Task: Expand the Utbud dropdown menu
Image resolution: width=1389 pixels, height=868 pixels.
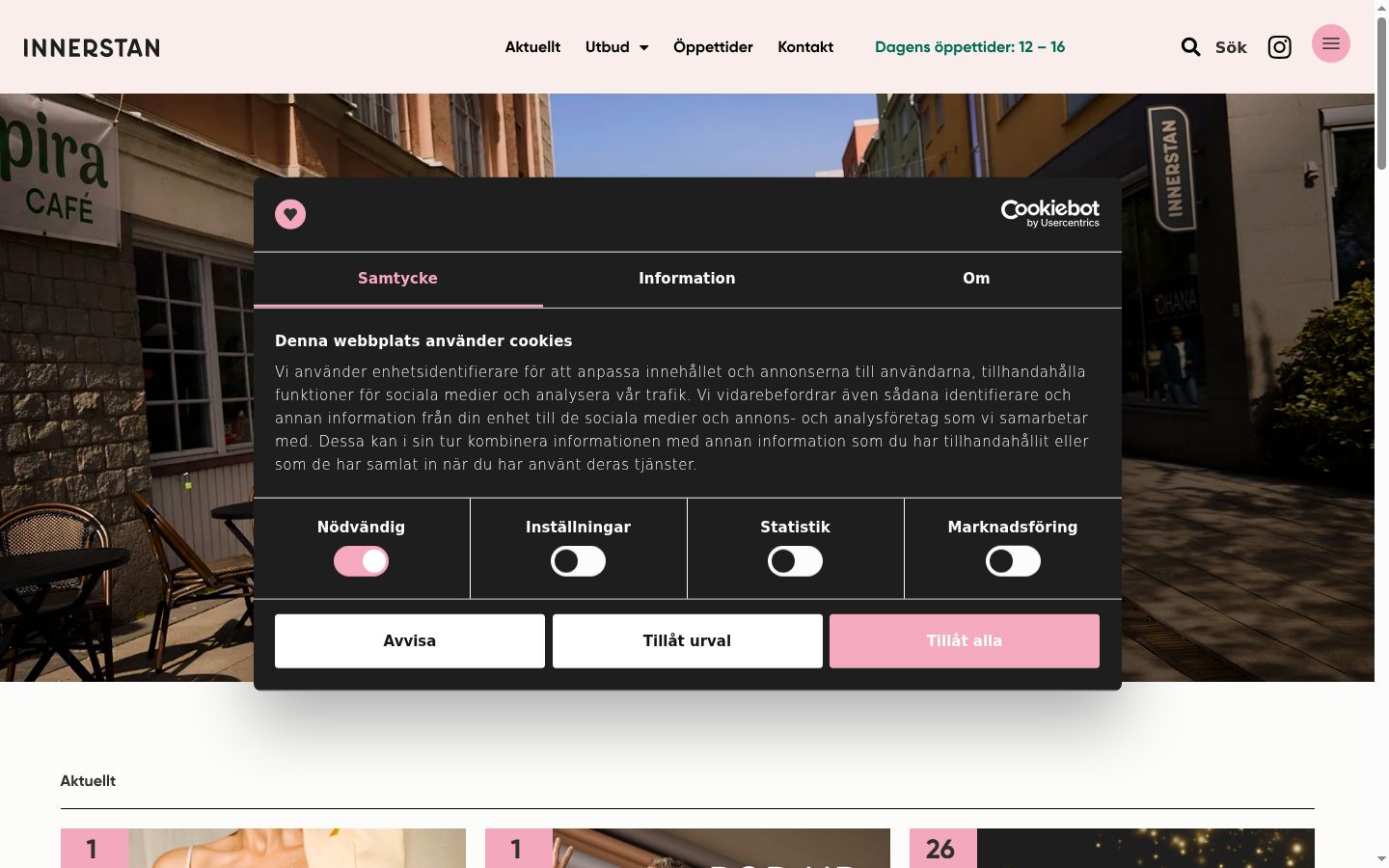Action: tap(616, 47)
